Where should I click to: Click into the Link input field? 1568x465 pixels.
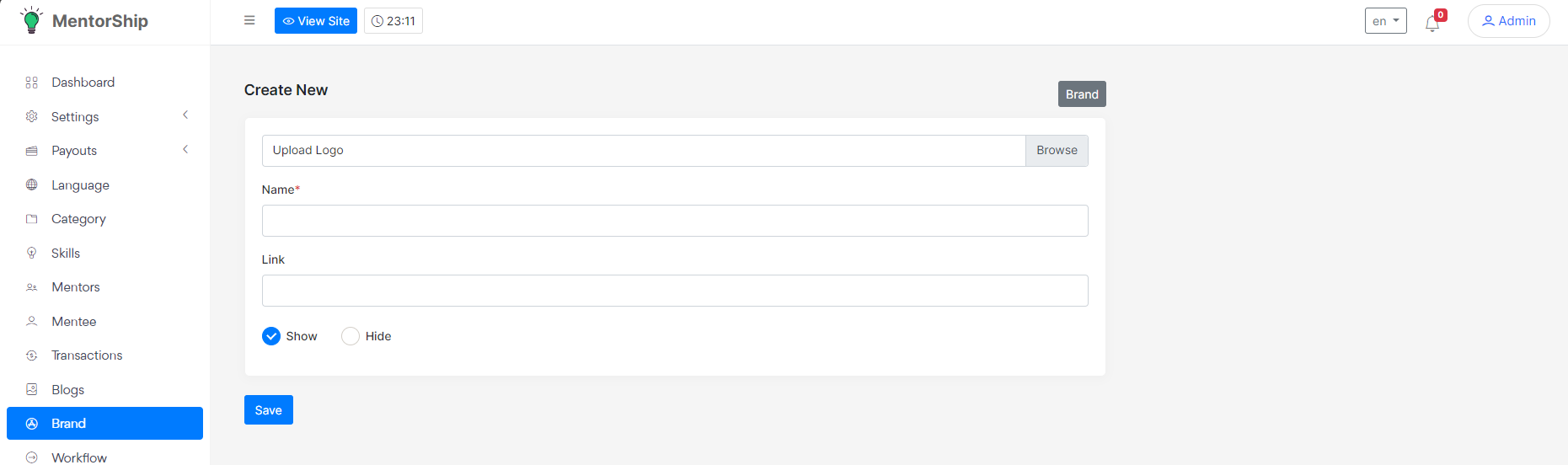[675, 291]
